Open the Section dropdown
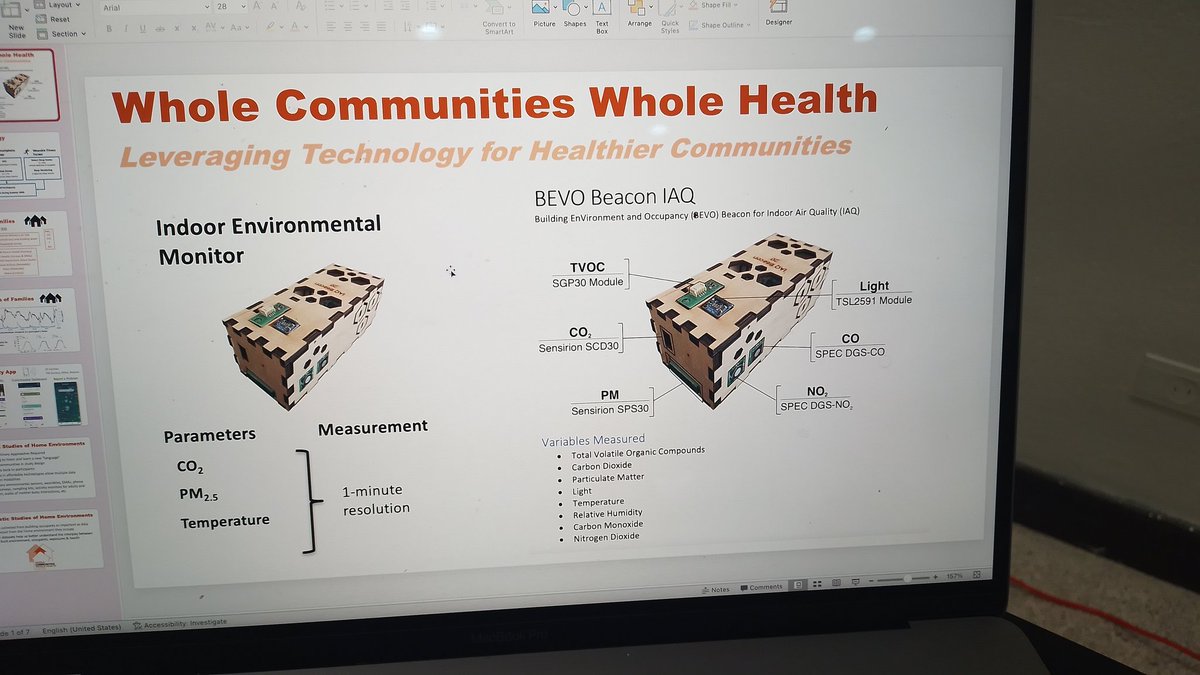The height and width of the screenshot is (675, 1200). (62, 34)
